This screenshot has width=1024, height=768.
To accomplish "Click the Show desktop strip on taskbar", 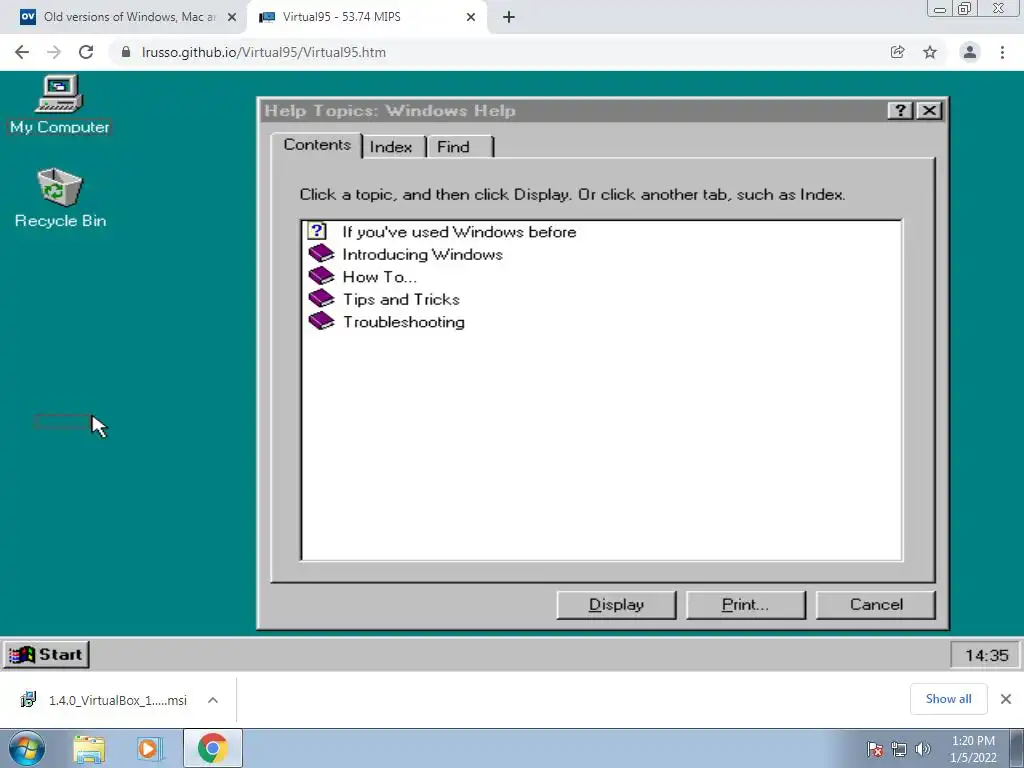I will (1017, 748).
